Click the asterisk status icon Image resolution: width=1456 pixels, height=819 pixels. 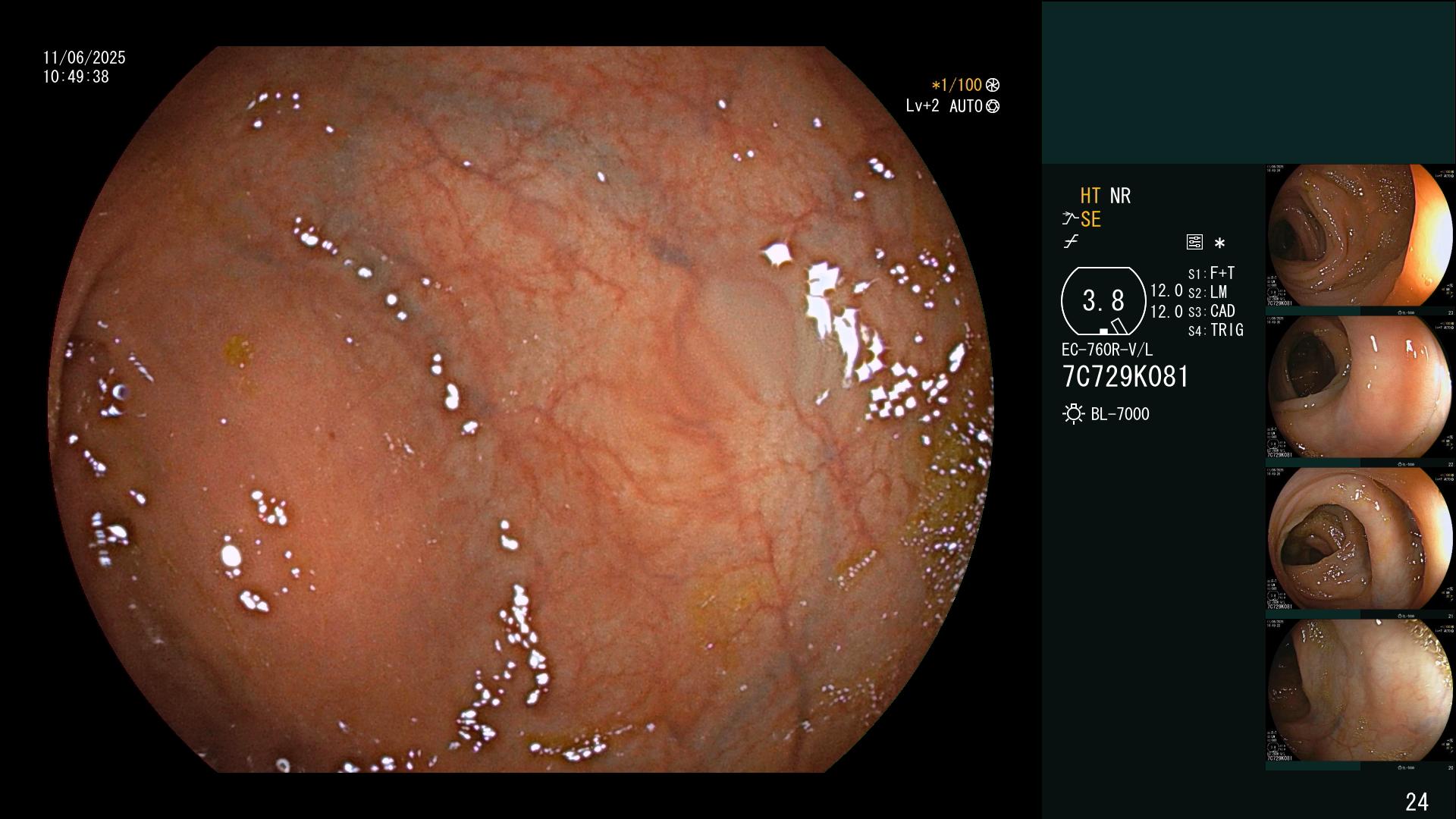pyautogui.click(x=1219, y=243)
